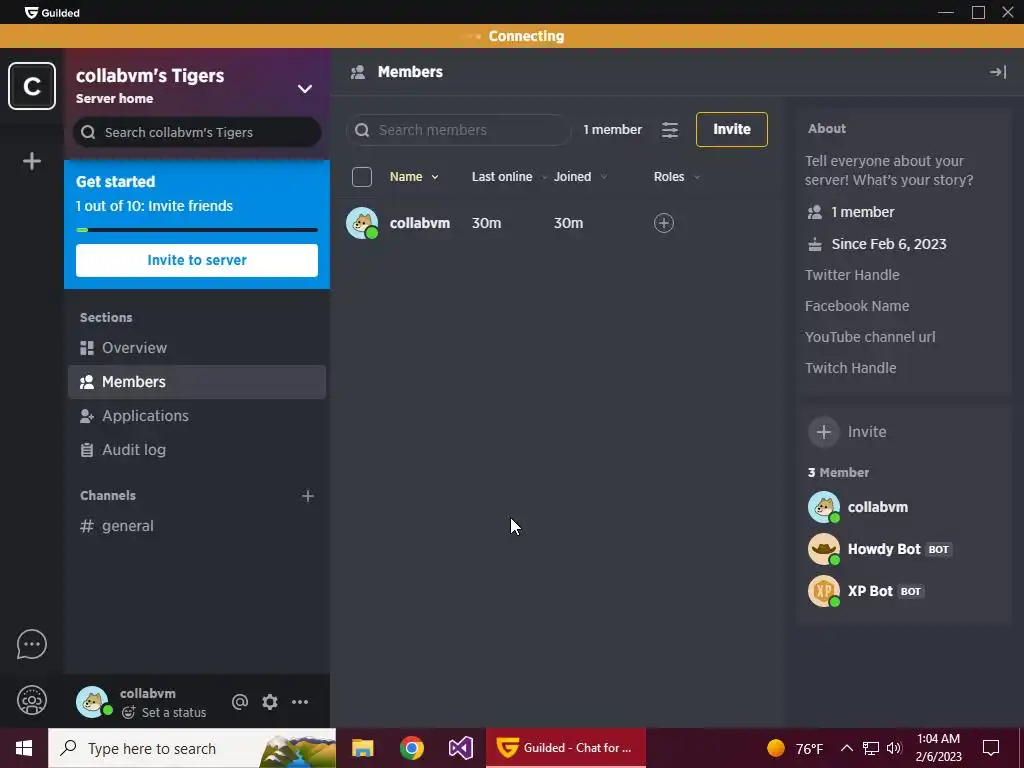Open direct messages chat bubble icon
1024x768 pixels.
pyautogui.click(x=32, y=645)
